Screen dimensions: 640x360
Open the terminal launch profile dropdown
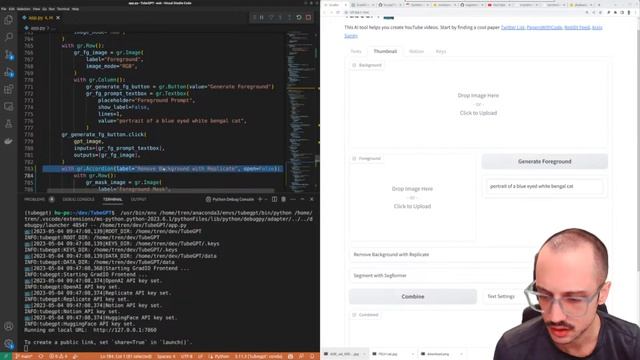tap(266, 199)
